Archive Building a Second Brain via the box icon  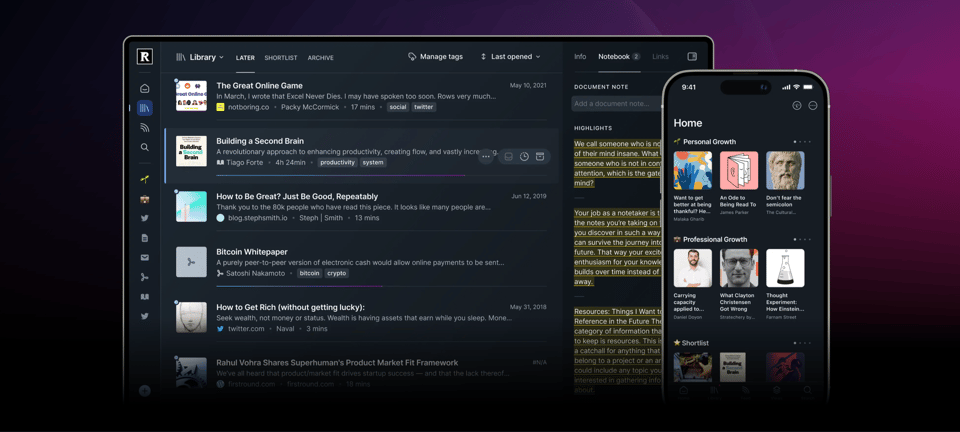pos(540,157)
